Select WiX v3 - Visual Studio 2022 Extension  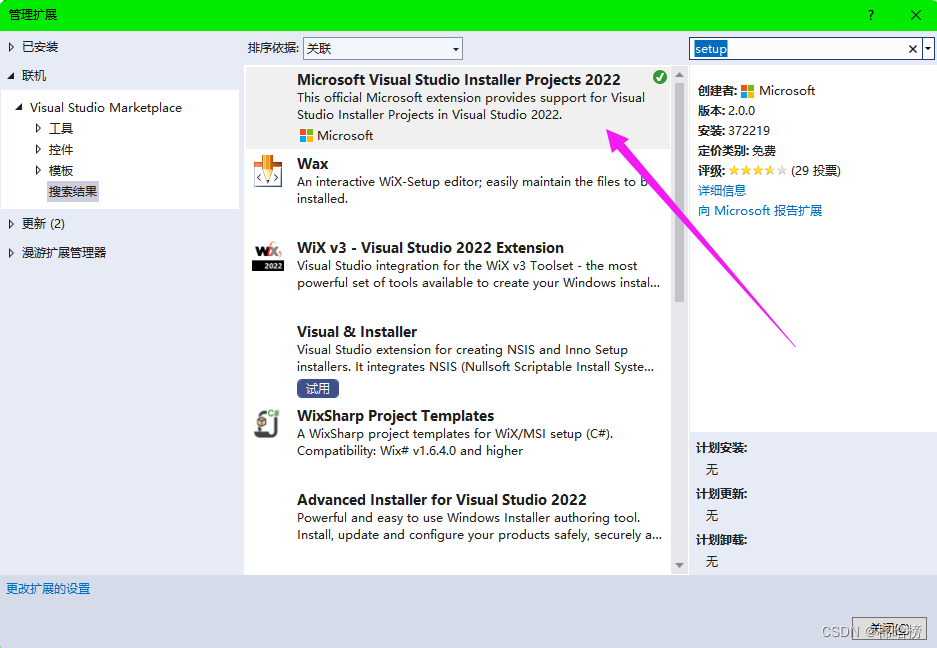(430, 248)
